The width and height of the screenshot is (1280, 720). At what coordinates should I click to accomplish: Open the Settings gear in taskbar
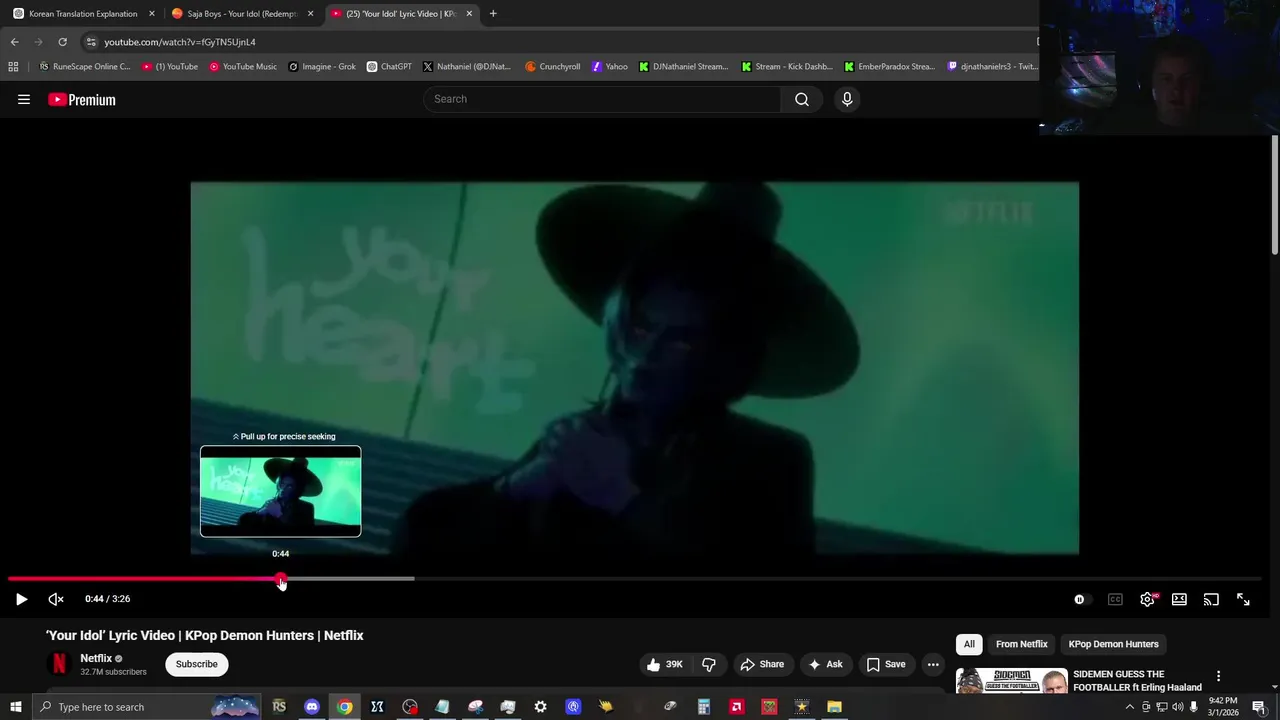click(x=540, y=707)
